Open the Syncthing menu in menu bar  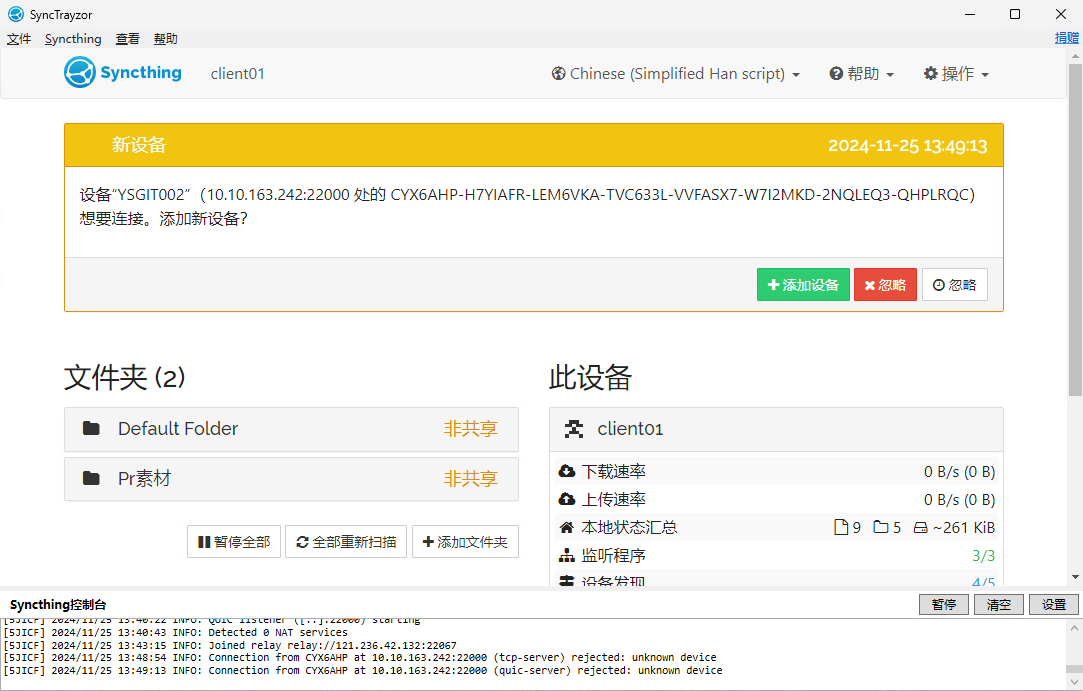[73, 39]
